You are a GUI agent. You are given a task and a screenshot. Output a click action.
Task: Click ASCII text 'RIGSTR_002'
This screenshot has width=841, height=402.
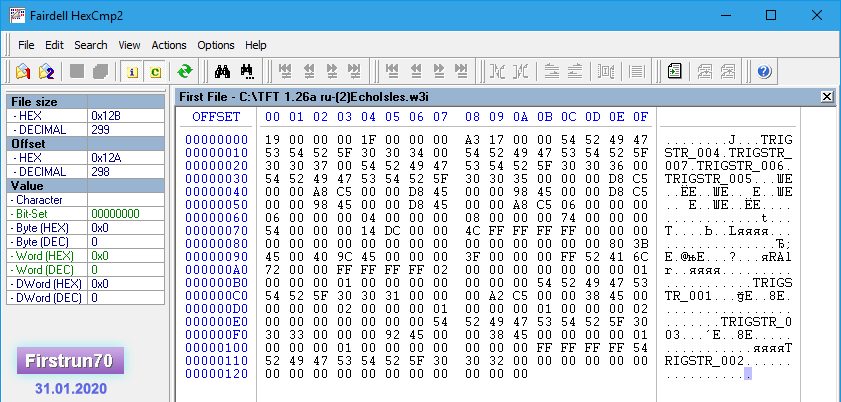click(704, 361)
